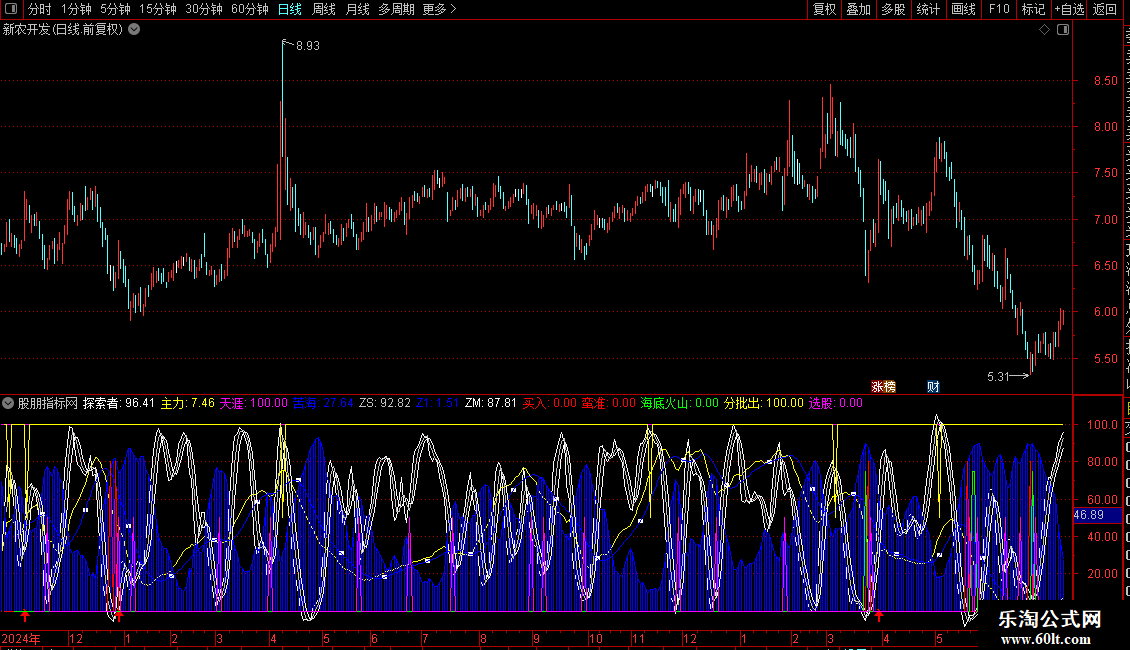Select the 月线 monthly chart tab
1130x650 pixels.
coord(357,9)
